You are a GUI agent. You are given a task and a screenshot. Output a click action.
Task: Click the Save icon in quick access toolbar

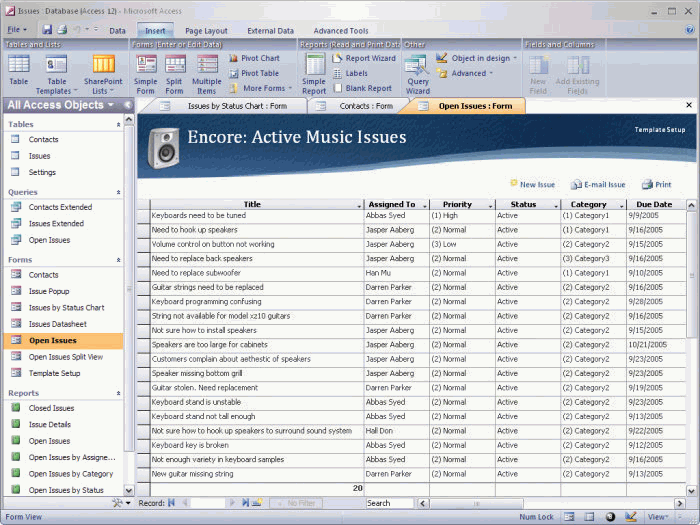[47, 30]
